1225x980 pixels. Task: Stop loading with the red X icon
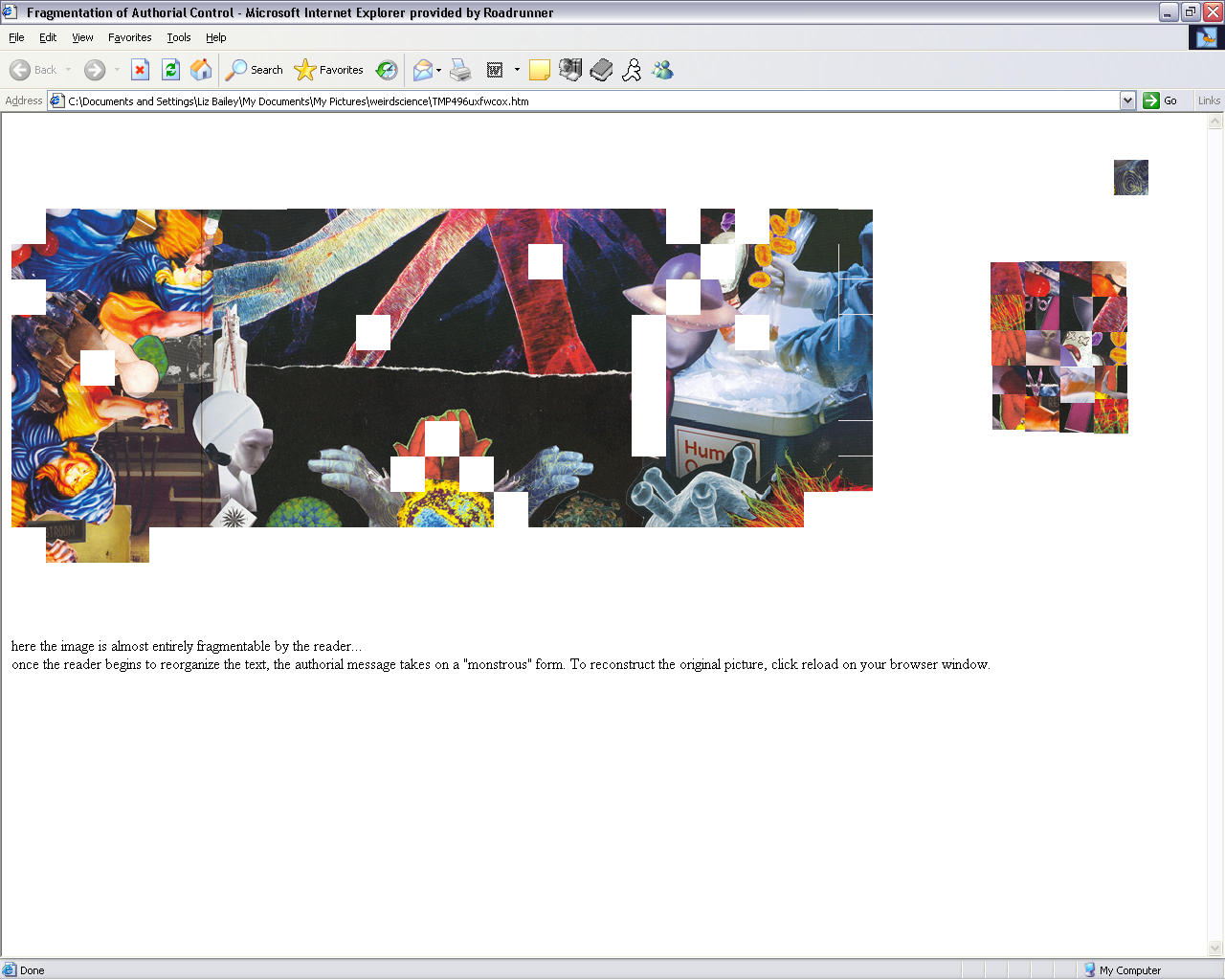(x=140, y=70)
